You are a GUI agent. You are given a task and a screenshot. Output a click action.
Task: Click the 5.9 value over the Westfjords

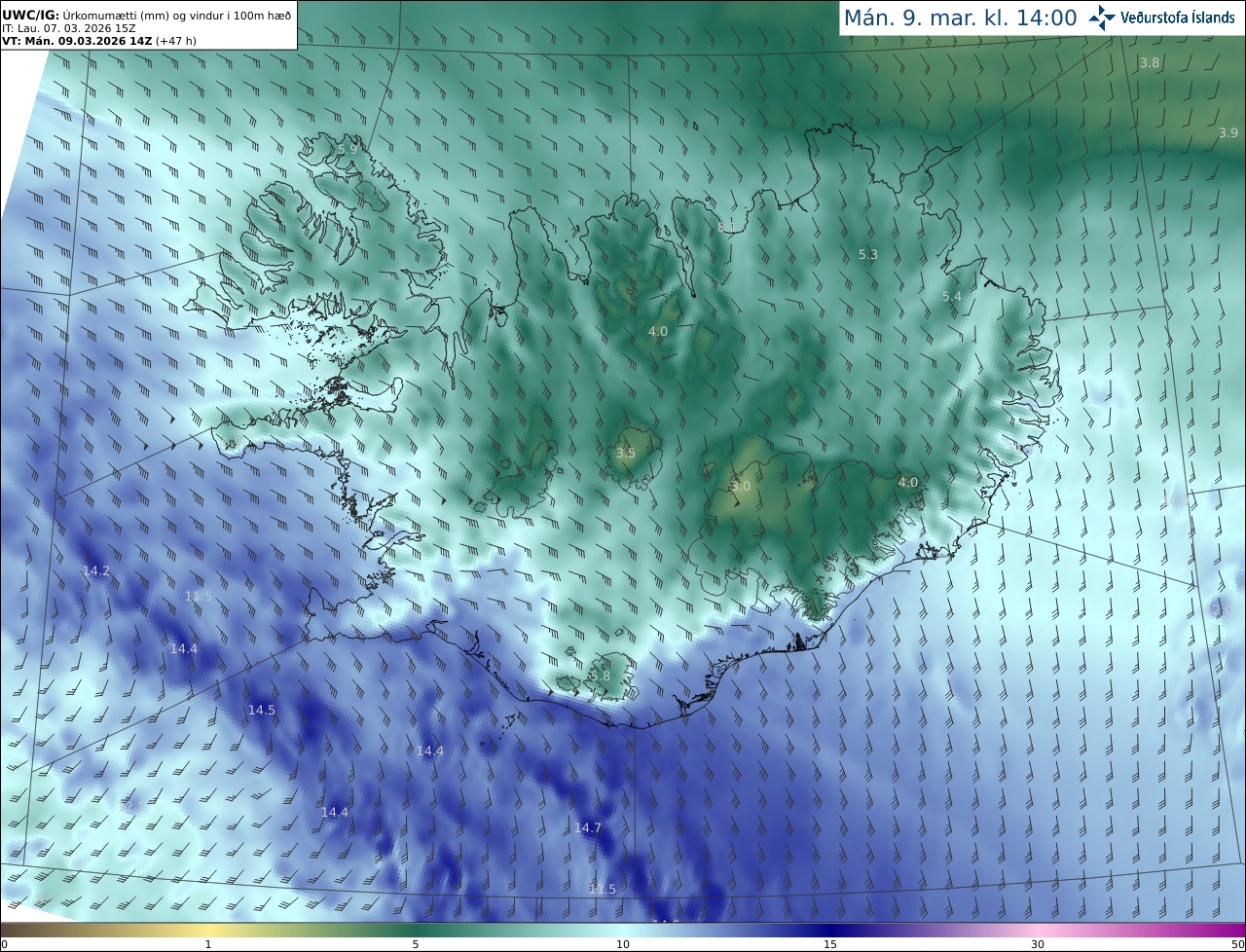(348, 148)
